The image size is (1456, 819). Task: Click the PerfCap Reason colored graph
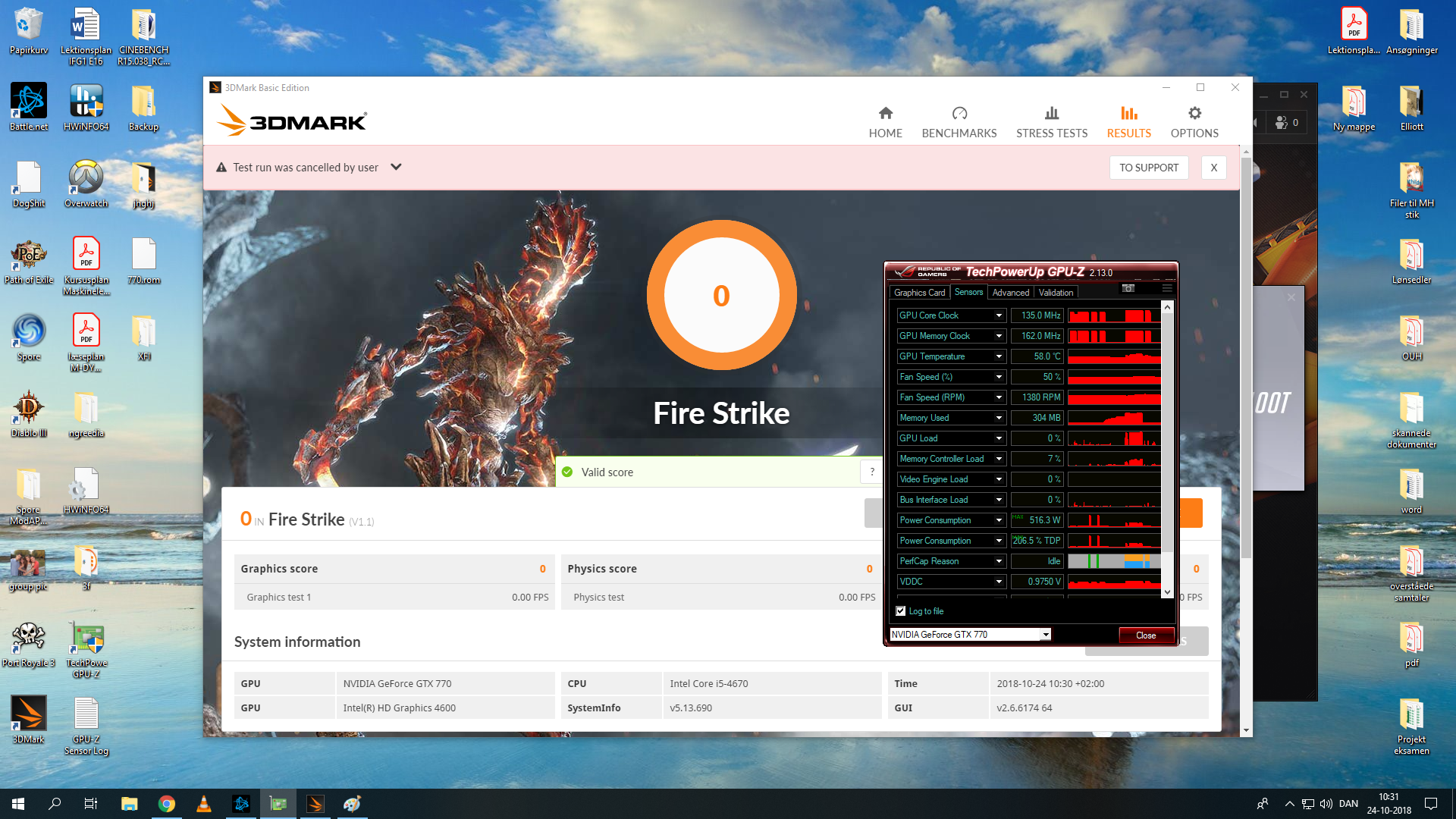(x=1114, y=561)
